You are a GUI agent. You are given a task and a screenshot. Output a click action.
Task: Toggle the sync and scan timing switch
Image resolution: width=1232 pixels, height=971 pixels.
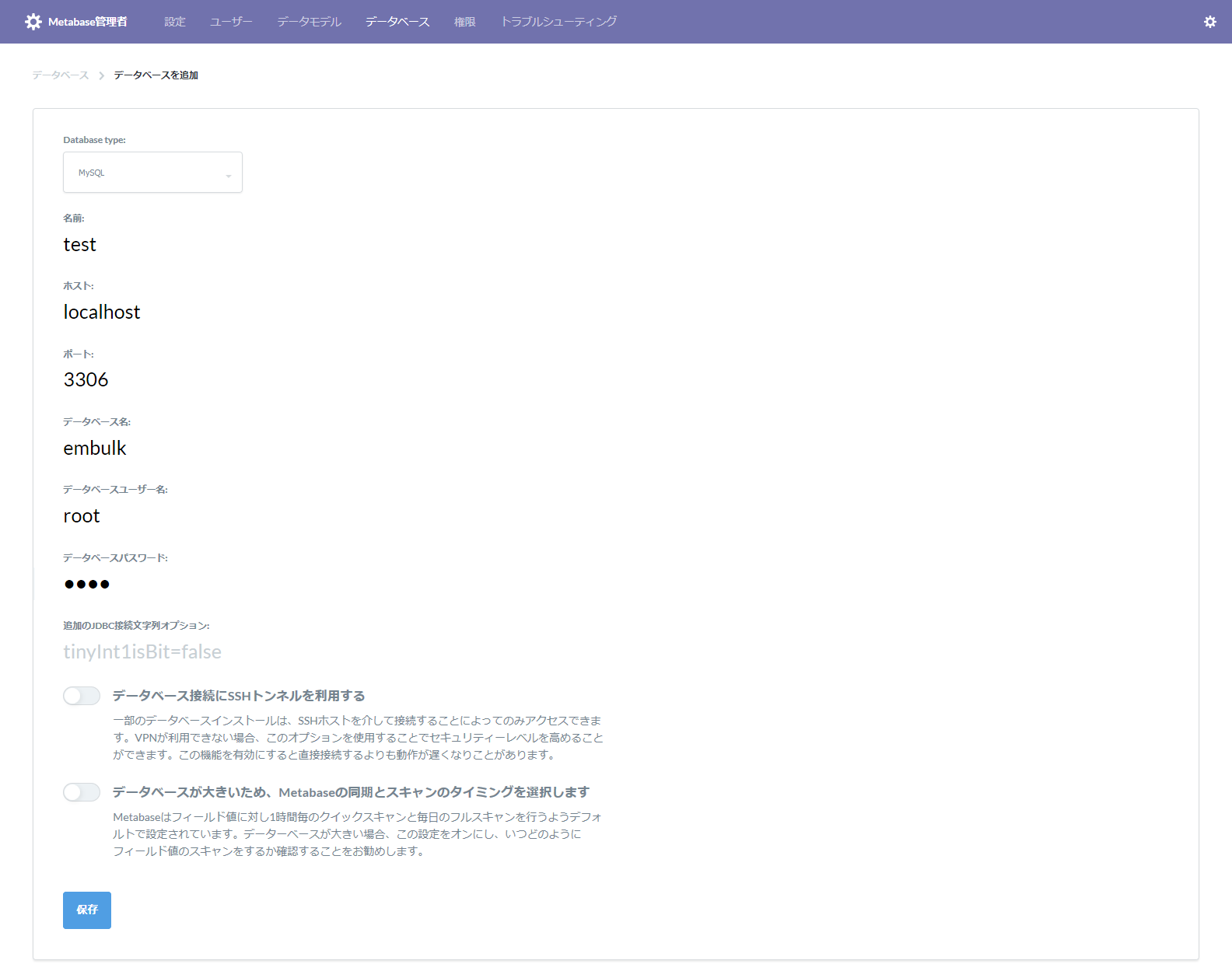82,792
